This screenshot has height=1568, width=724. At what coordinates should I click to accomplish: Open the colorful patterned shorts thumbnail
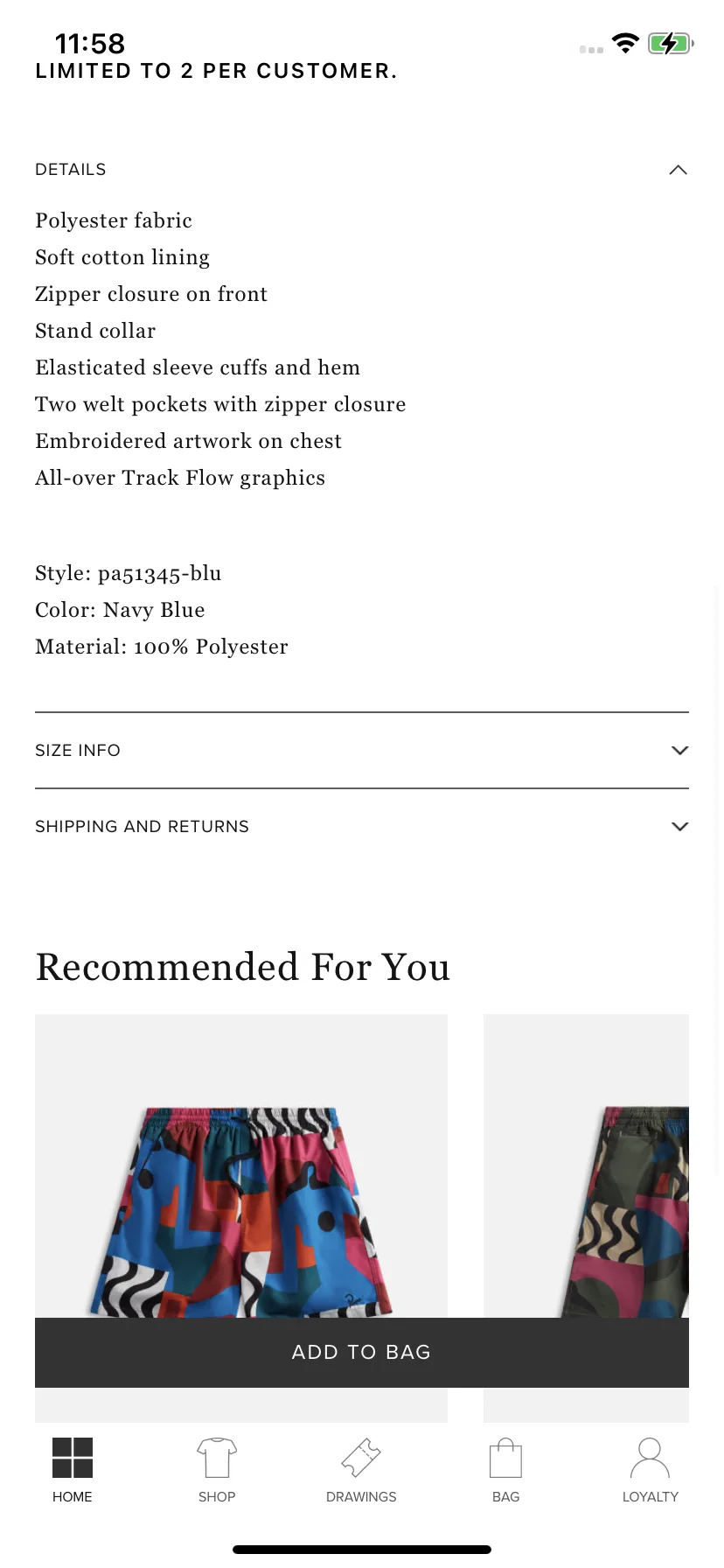[241, 1166]
